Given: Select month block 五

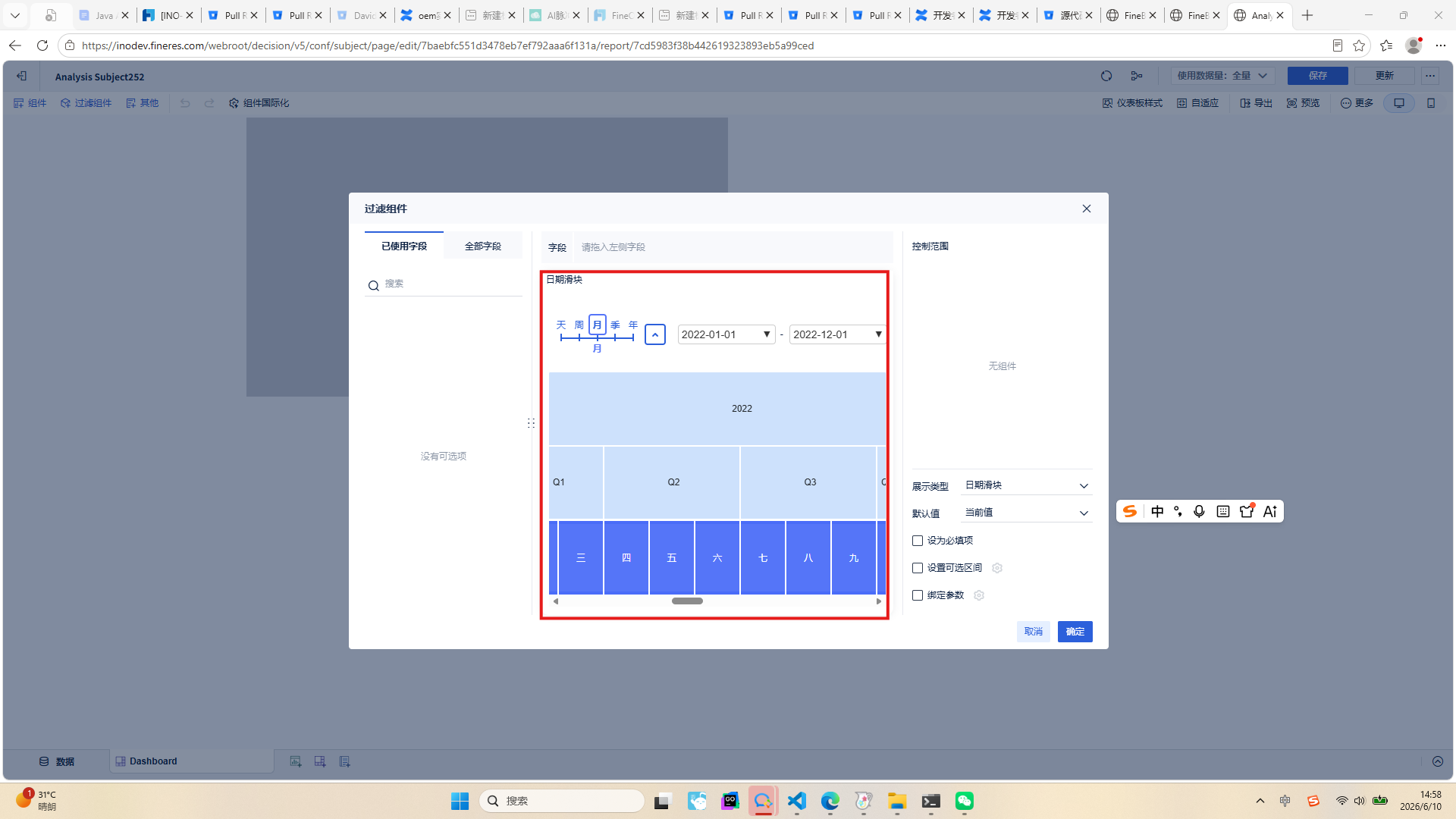Looking at the screenshot, I should click(672, 557).
